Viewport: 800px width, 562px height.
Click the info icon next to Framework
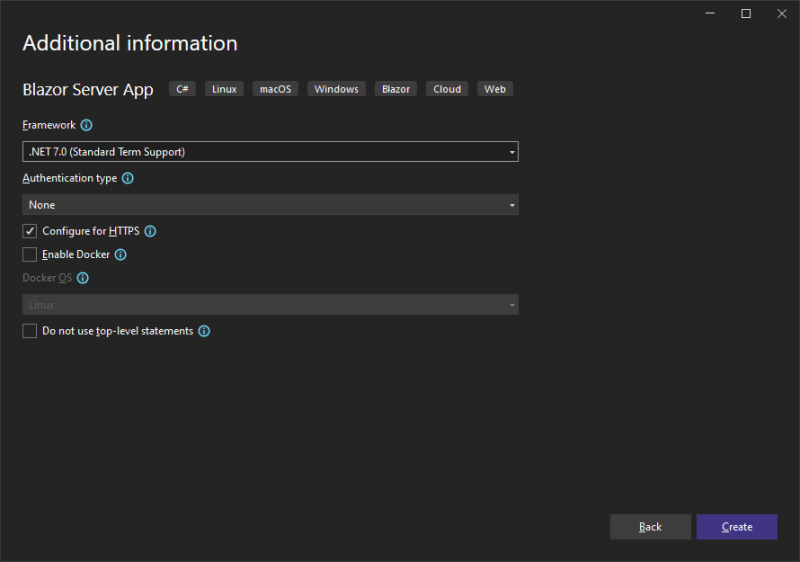pyautogui.click(x=87, y=125)
